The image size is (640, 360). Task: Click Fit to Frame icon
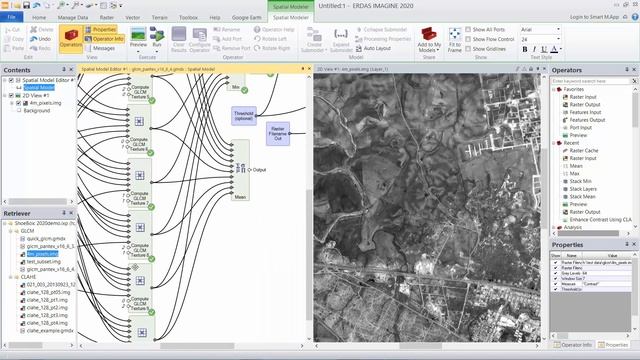tap(454, 40)
